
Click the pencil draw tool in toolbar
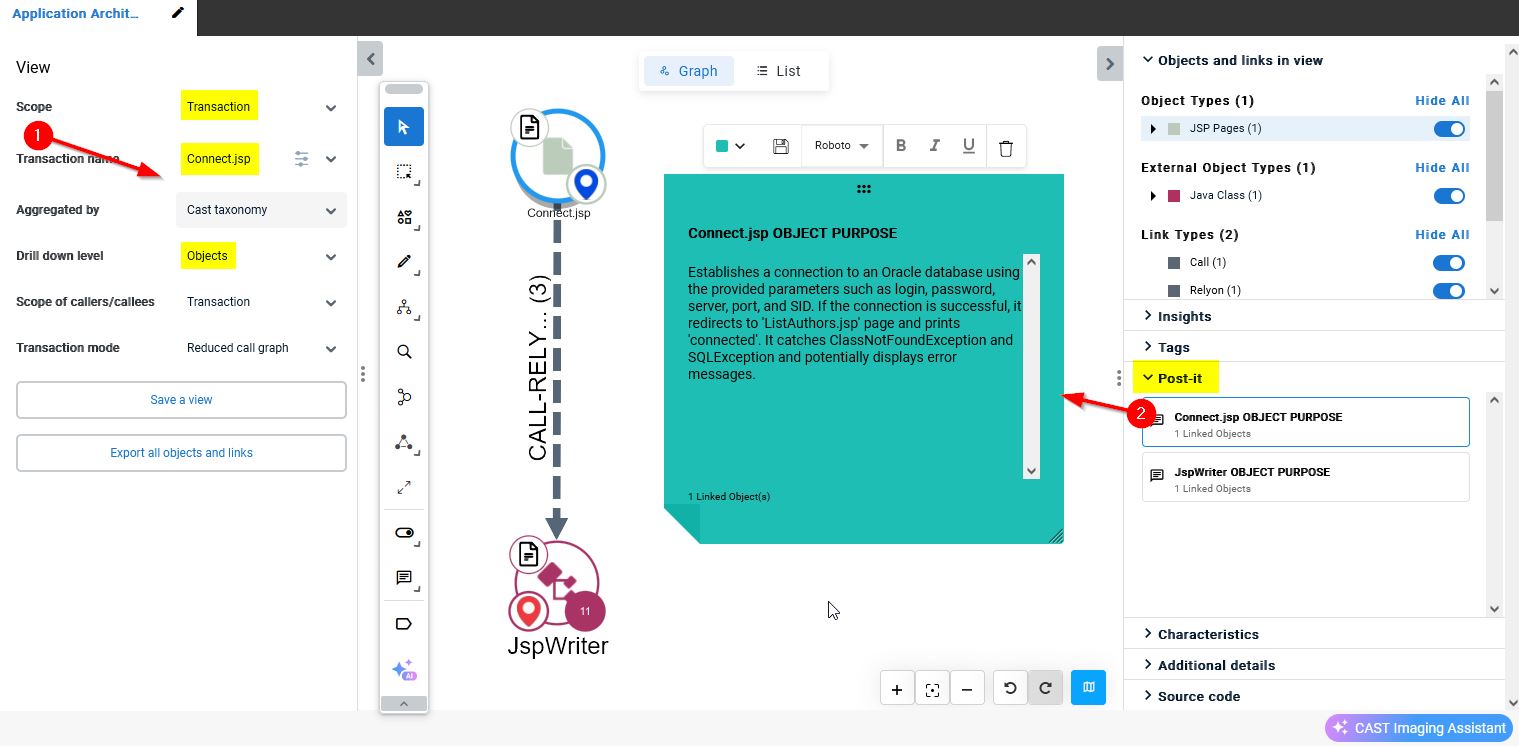pyautogui.click(x=404, y=262)
